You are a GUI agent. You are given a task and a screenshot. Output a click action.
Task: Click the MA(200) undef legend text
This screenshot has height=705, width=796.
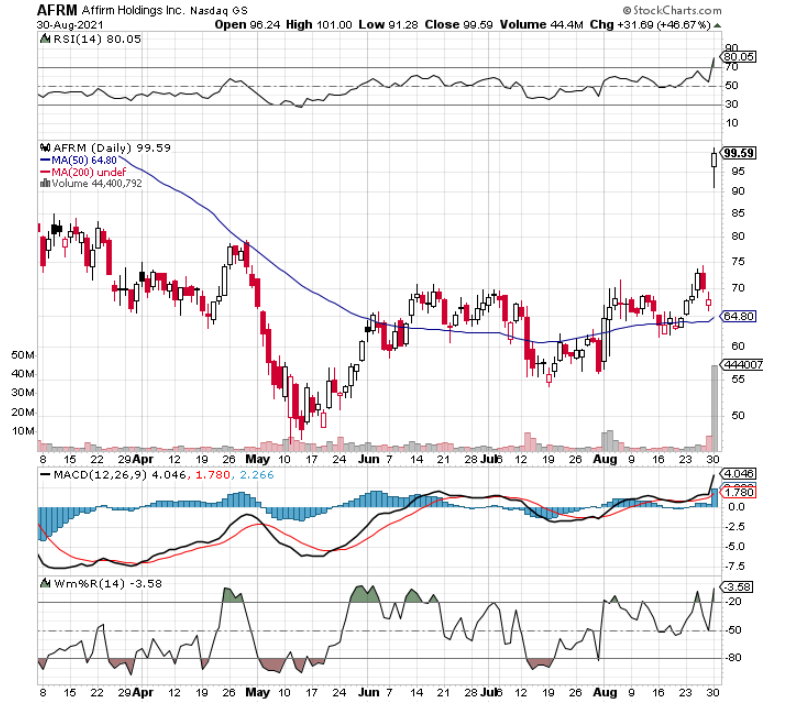pyautogui.click(x=88, y=173)
